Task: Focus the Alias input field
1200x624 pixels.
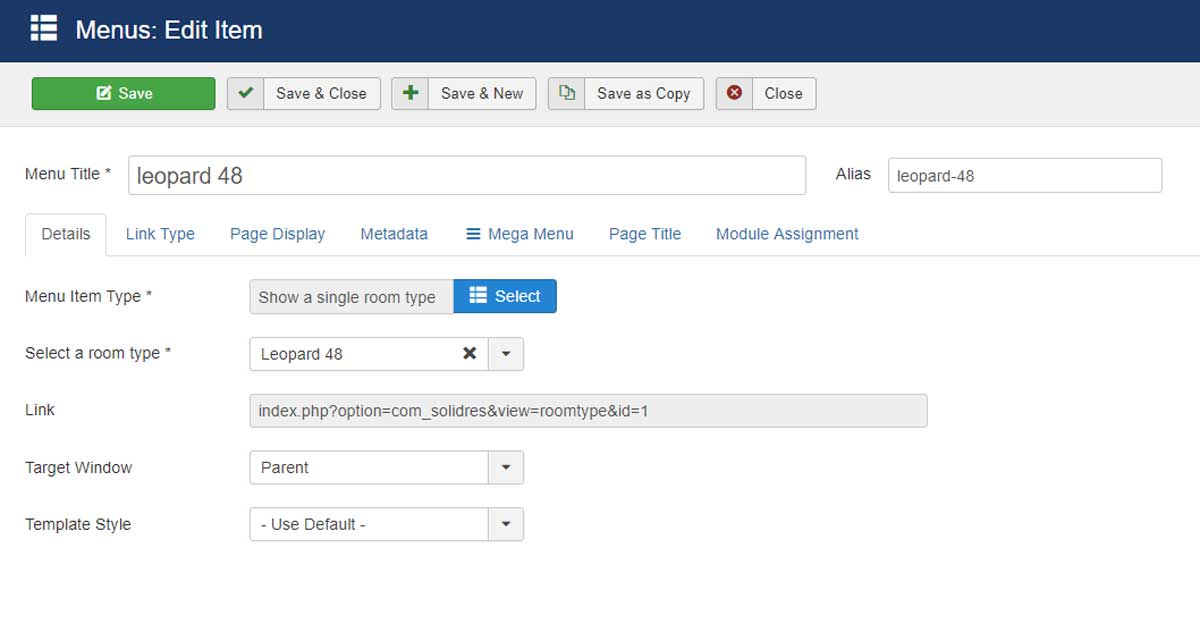Action: [x=1024, y=175]
